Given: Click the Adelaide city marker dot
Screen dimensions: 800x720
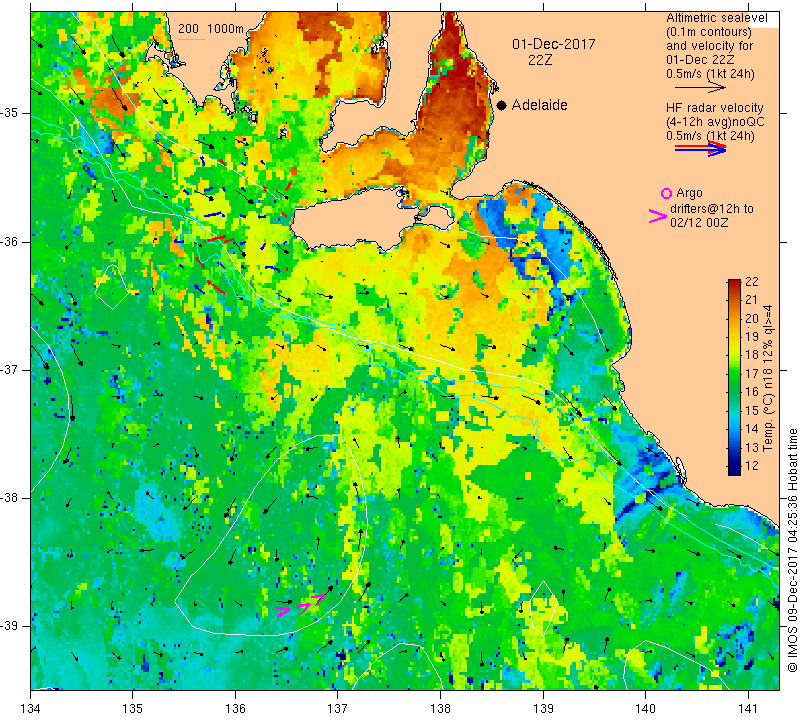Looking at the screenshot, I should [x=502, y=105].
